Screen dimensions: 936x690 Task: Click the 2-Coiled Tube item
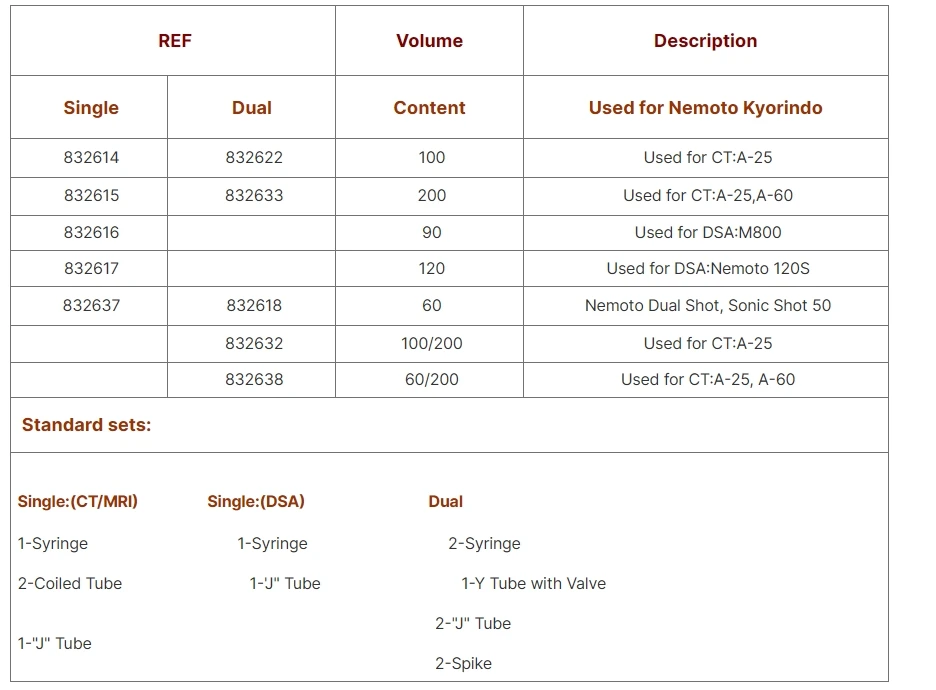(70, 583)
